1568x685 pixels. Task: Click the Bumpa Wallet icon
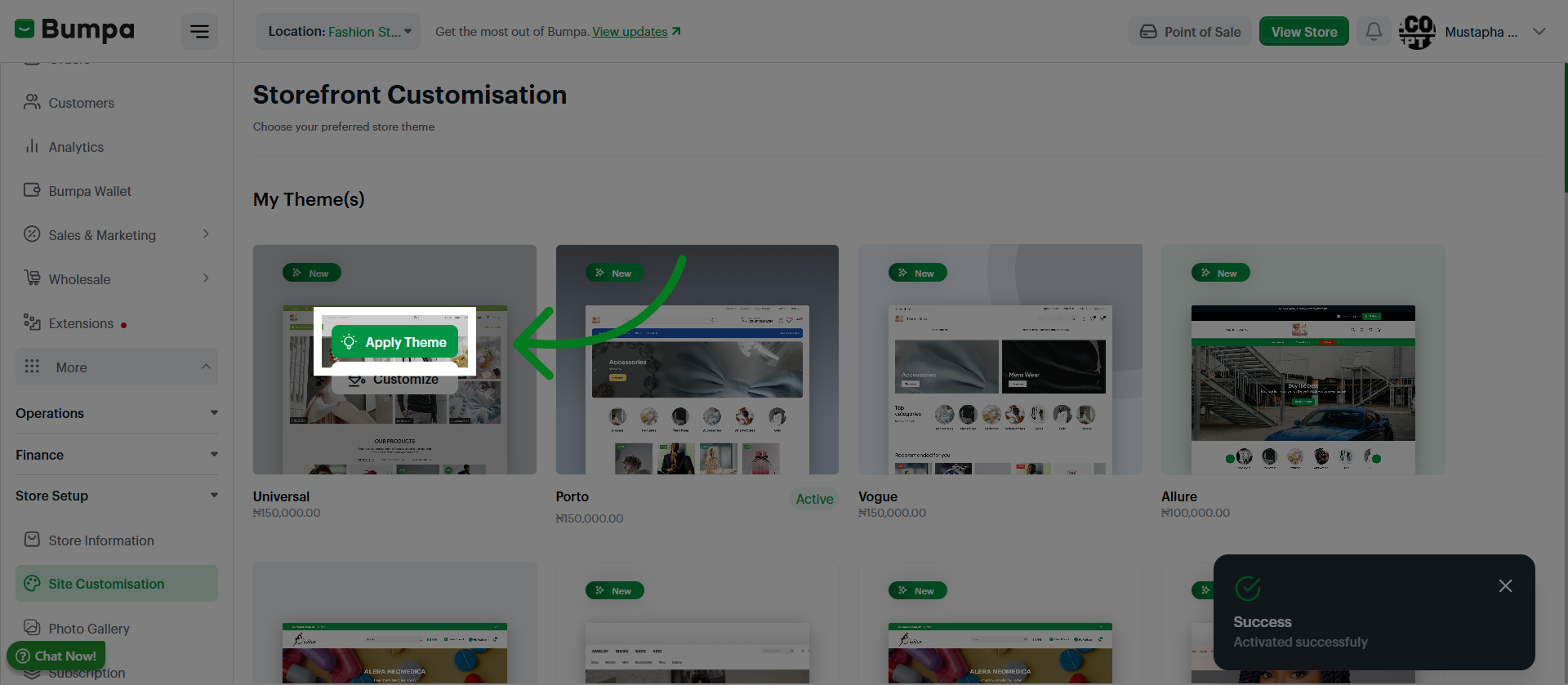pyautogui.click(x=32, y=190)
